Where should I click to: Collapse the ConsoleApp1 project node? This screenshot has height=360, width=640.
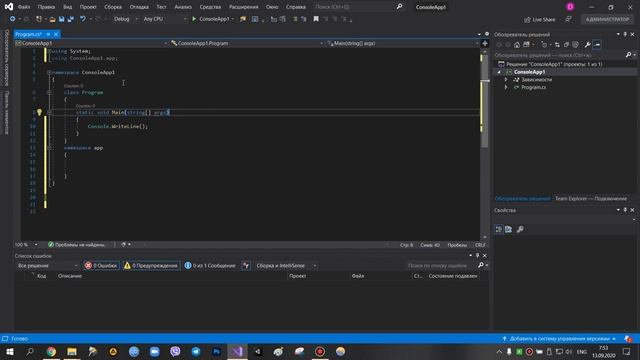[499, 72]
